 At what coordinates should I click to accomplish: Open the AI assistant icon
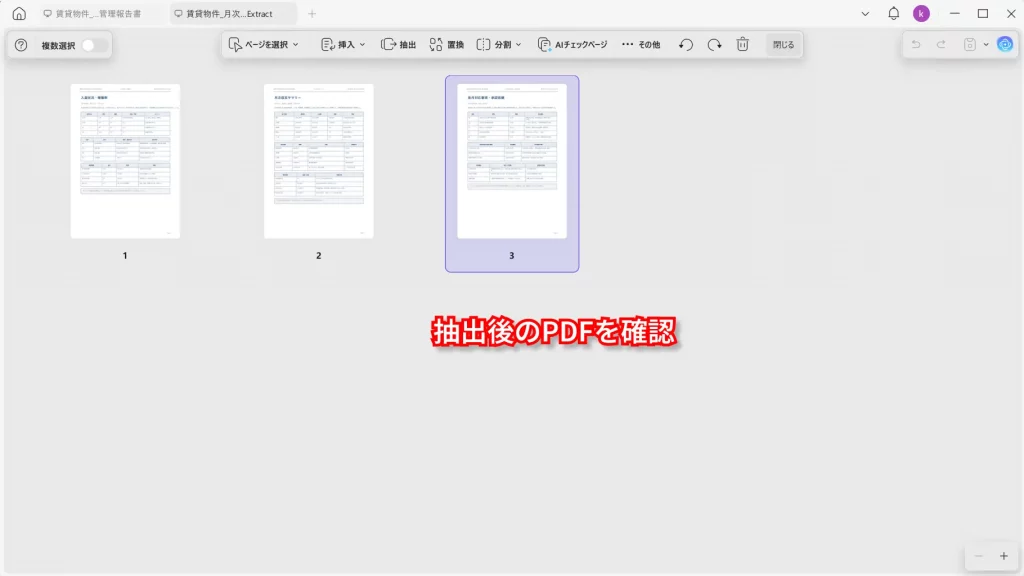point(1005,44)
